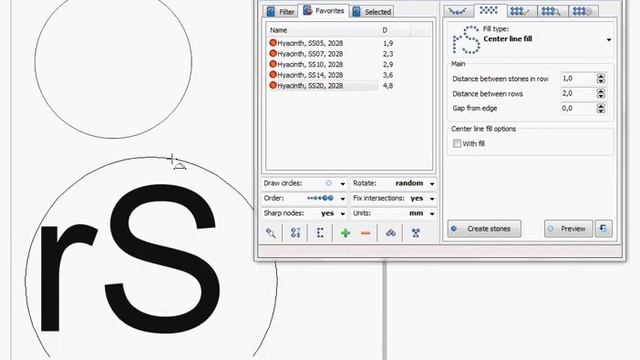The width and height of the screenshot is (640, 360).
Task: Sort list by Name column header
Action: (322, 30)
